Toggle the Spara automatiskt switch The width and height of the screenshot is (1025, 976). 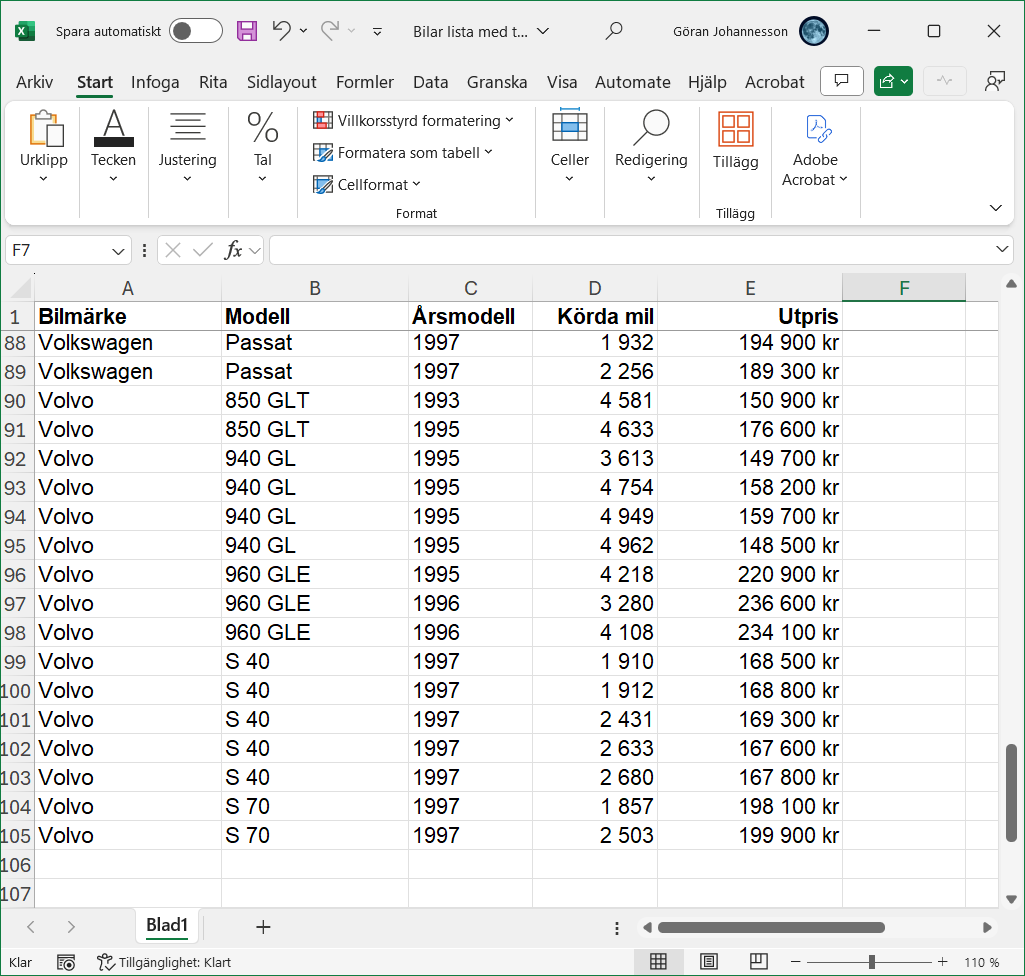pyautogui.click(x=196, y=31)
